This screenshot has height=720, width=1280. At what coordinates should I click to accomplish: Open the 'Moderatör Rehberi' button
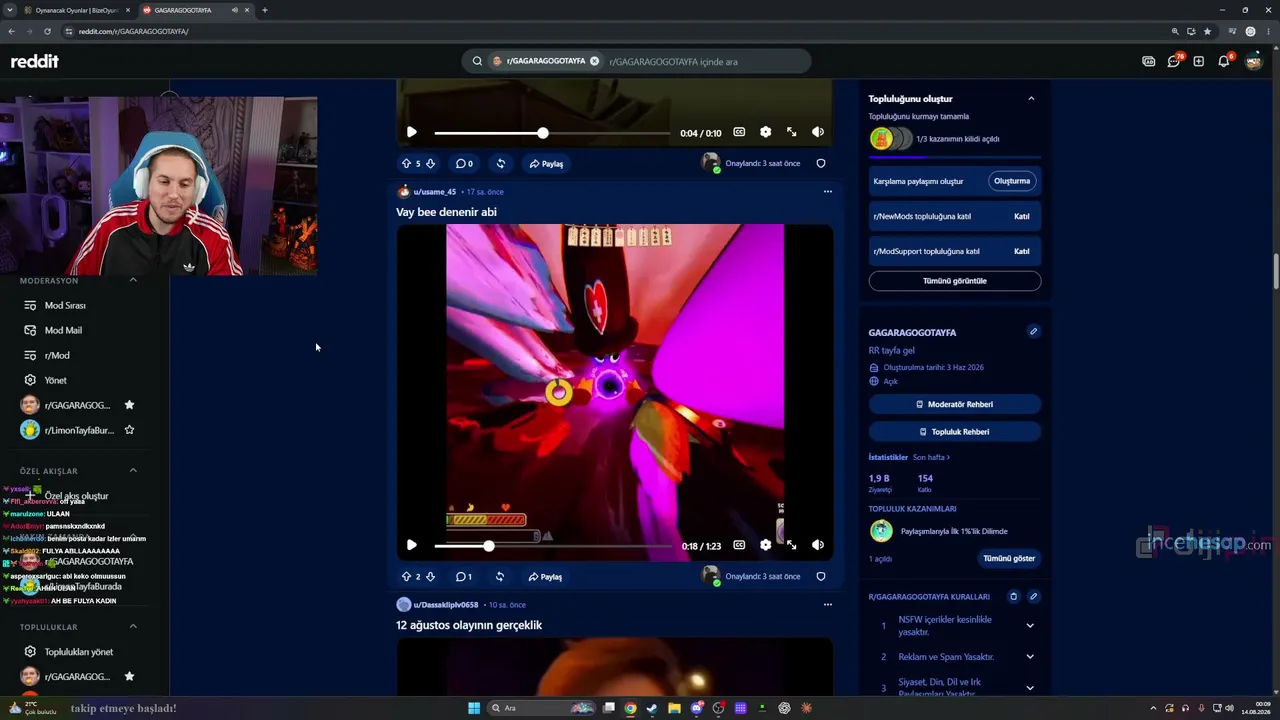(955, 404)
